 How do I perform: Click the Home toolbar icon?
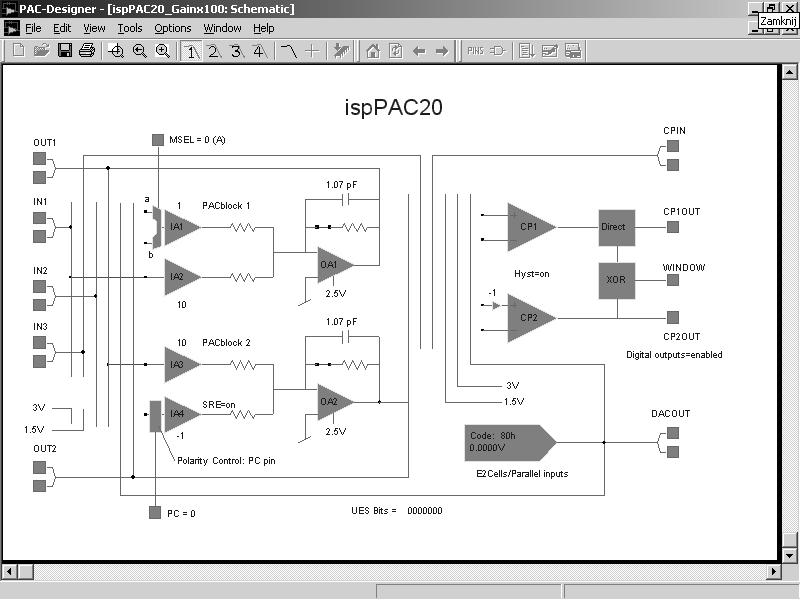tap(373, 51)
